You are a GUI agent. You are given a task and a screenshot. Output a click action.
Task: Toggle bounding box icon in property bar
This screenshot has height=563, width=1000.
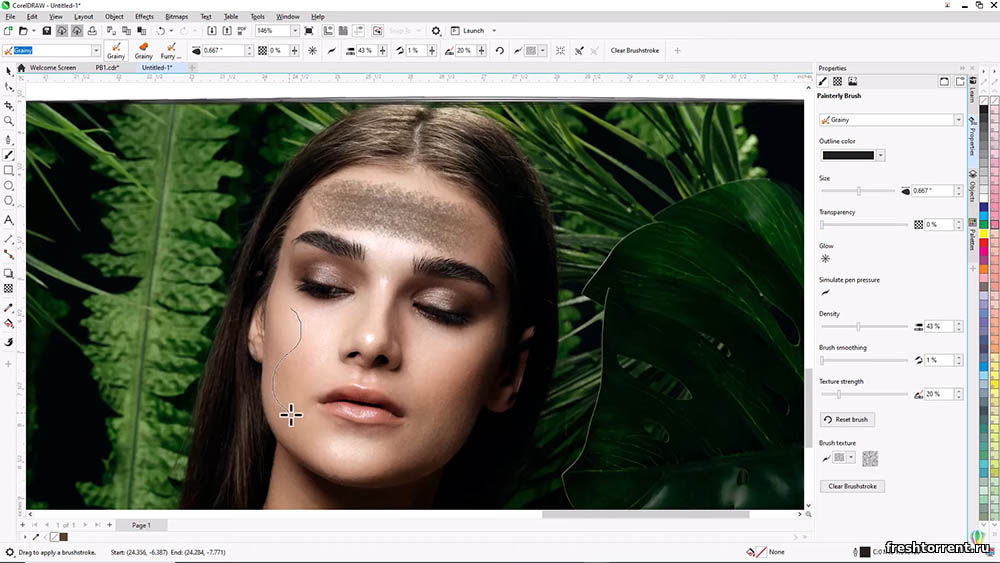tap(560, 50)
